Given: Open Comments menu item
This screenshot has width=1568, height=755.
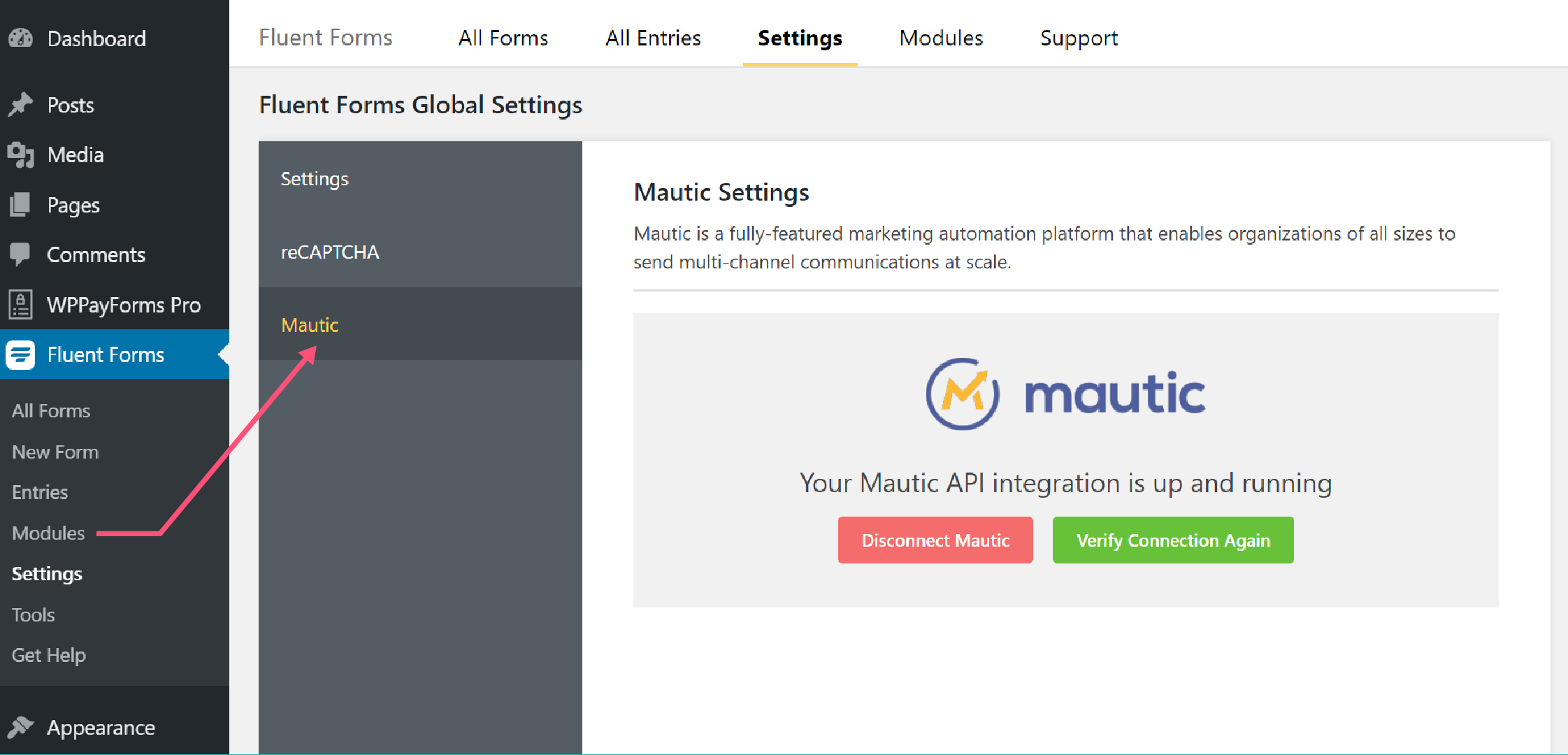Looking at the screenshot, I should pyautogui.click(x=115, y=254).
